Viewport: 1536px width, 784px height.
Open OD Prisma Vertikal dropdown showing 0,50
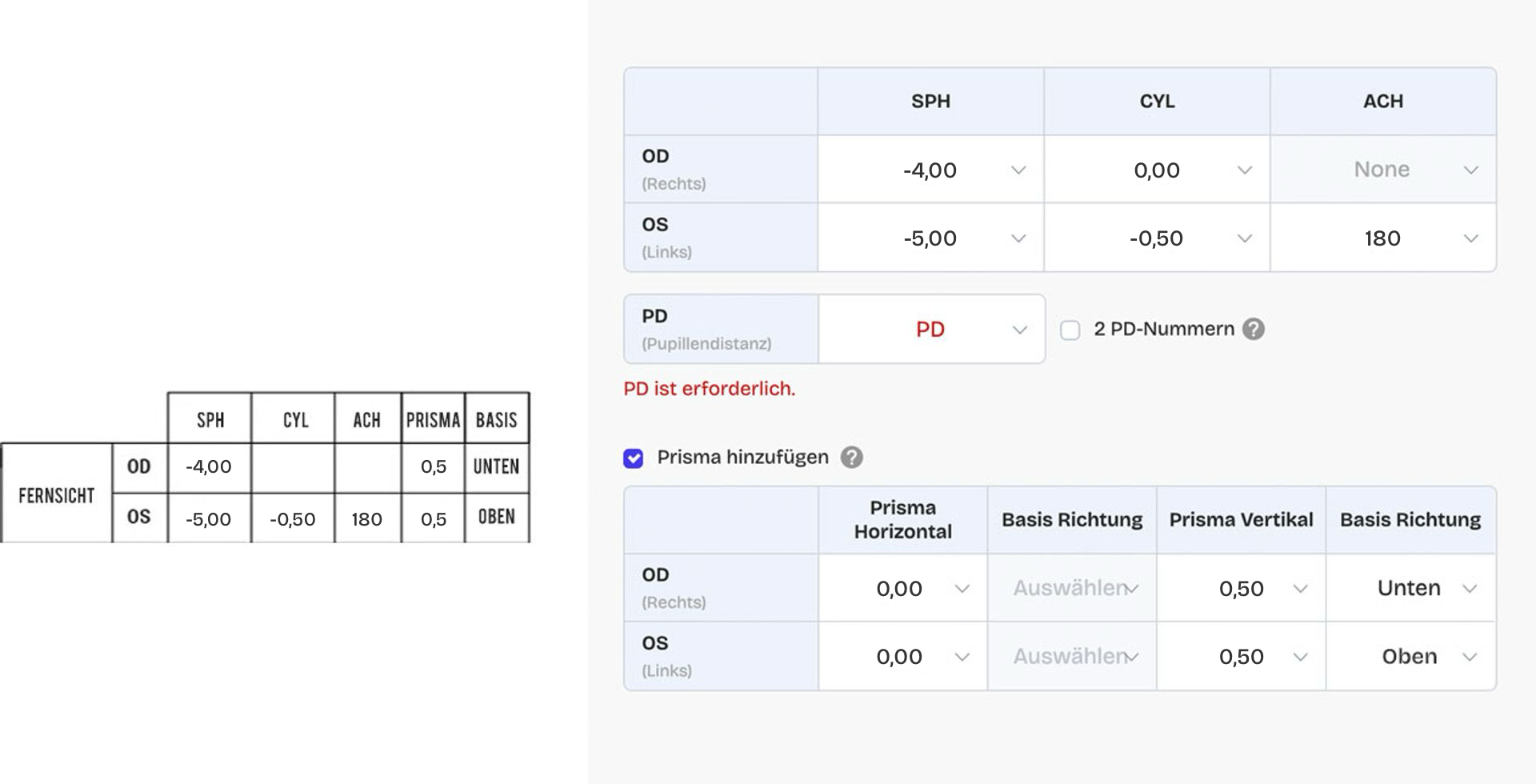[x=1242, y=588]
